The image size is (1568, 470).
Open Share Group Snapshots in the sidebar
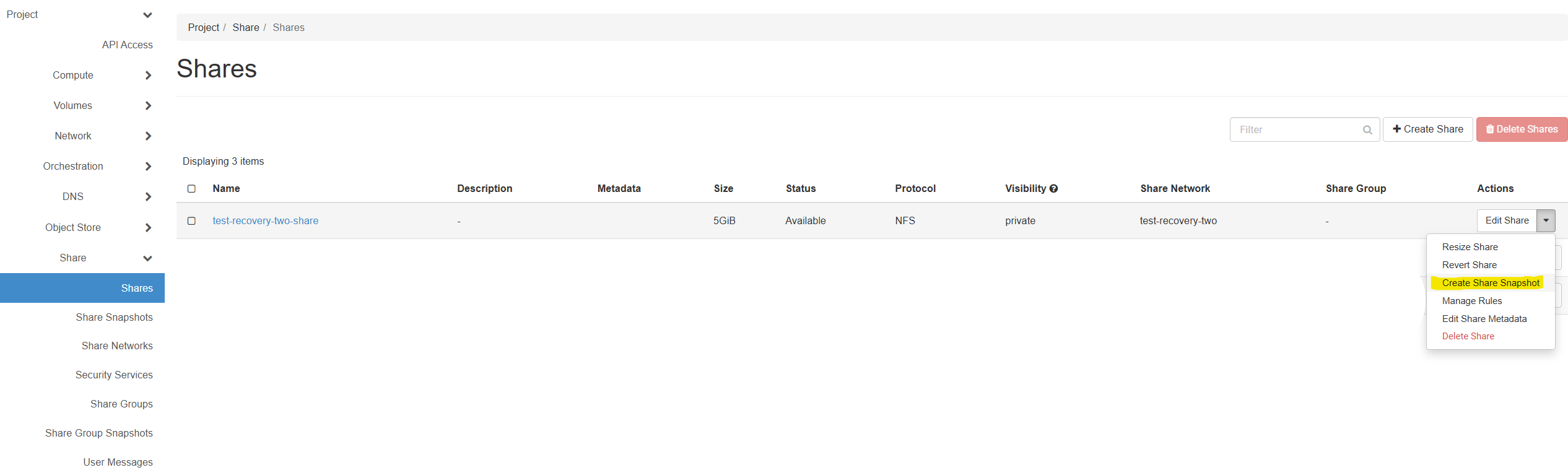98,433
